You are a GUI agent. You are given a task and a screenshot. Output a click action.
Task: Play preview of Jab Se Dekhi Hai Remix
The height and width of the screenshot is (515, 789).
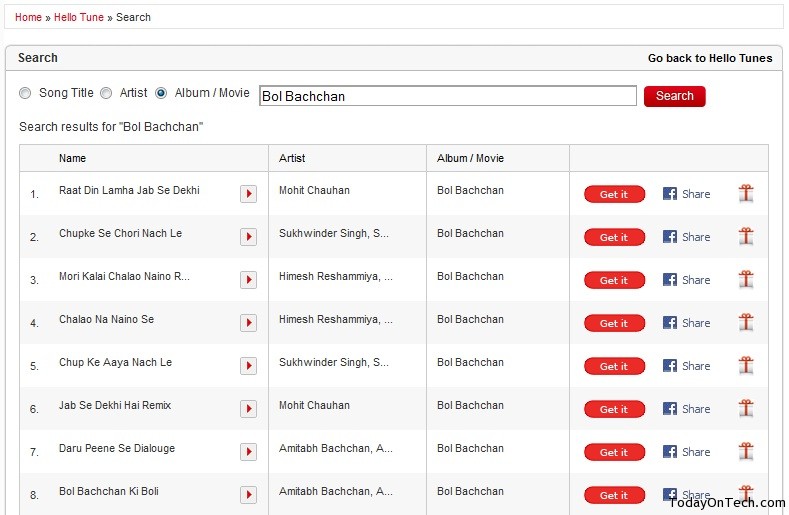(249, 409)
